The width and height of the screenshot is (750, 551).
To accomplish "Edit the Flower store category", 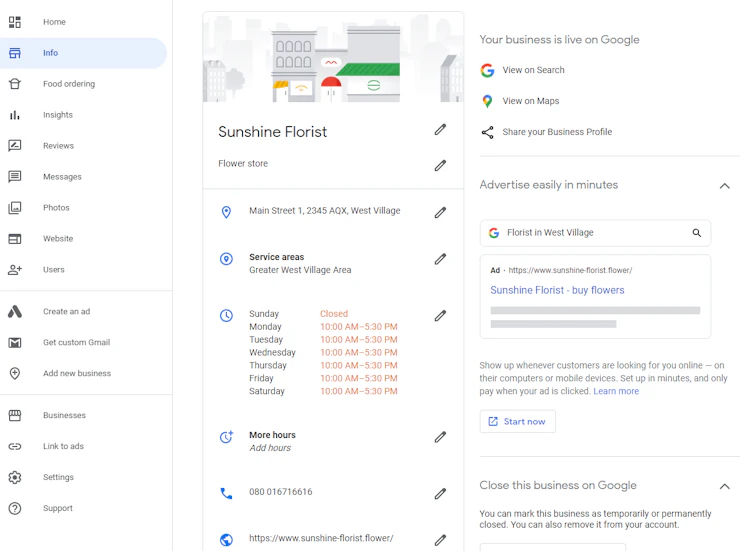I will click(x=441, y=165).
